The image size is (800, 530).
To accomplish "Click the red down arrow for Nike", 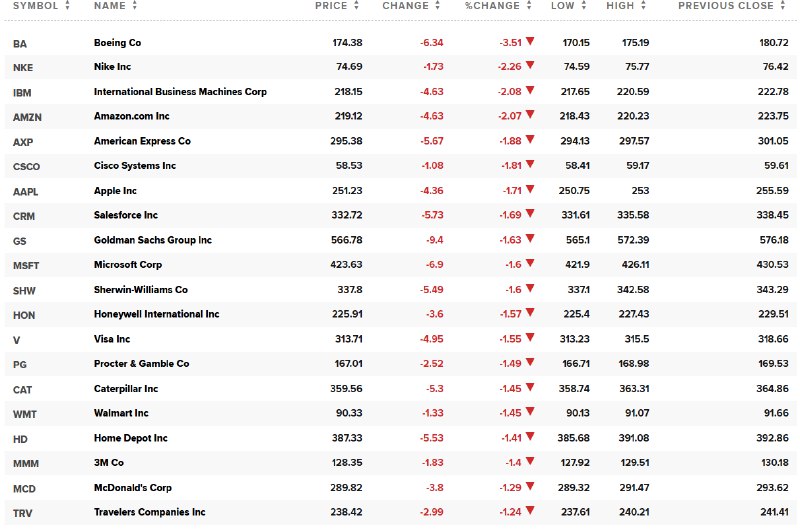I will pos(530,65).
